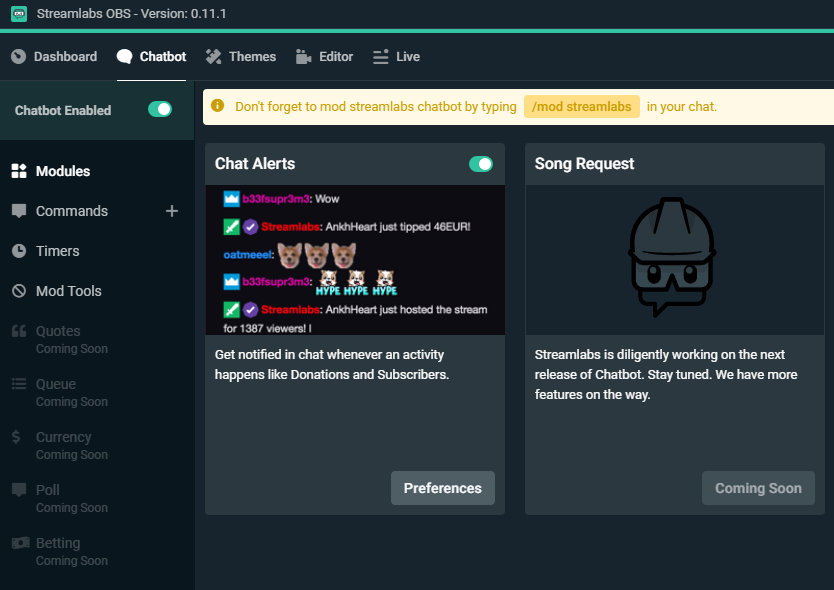Click the Quotes quotation mark icon

(19, 331)
